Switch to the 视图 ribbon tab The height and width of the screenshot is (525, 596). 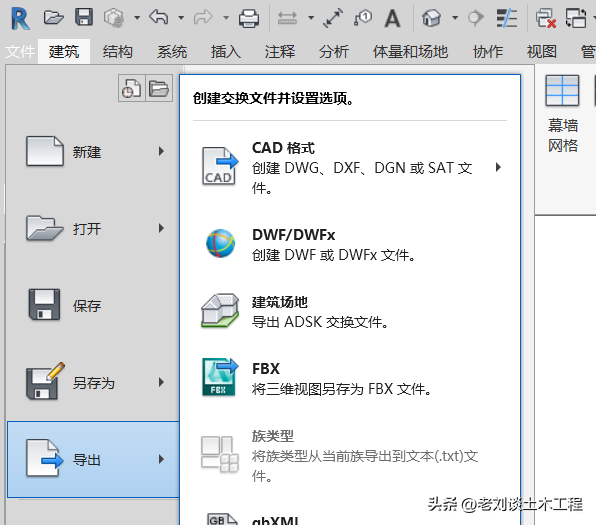[x=542, y=51]
